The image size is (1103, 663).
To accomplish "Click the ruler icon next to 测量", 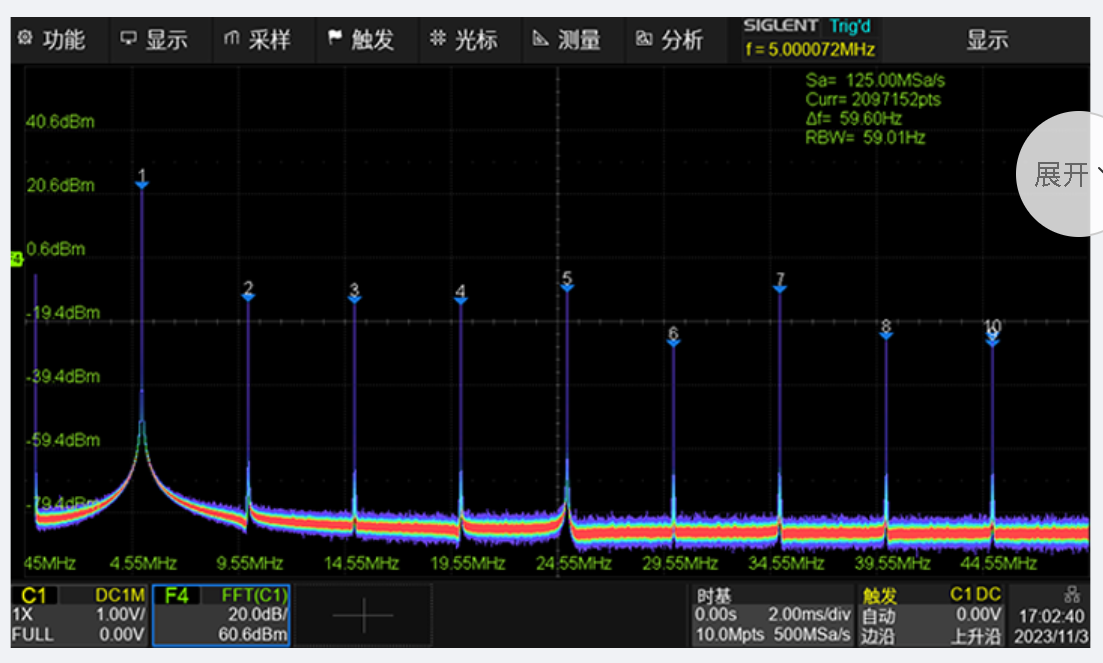I will 540,38.
